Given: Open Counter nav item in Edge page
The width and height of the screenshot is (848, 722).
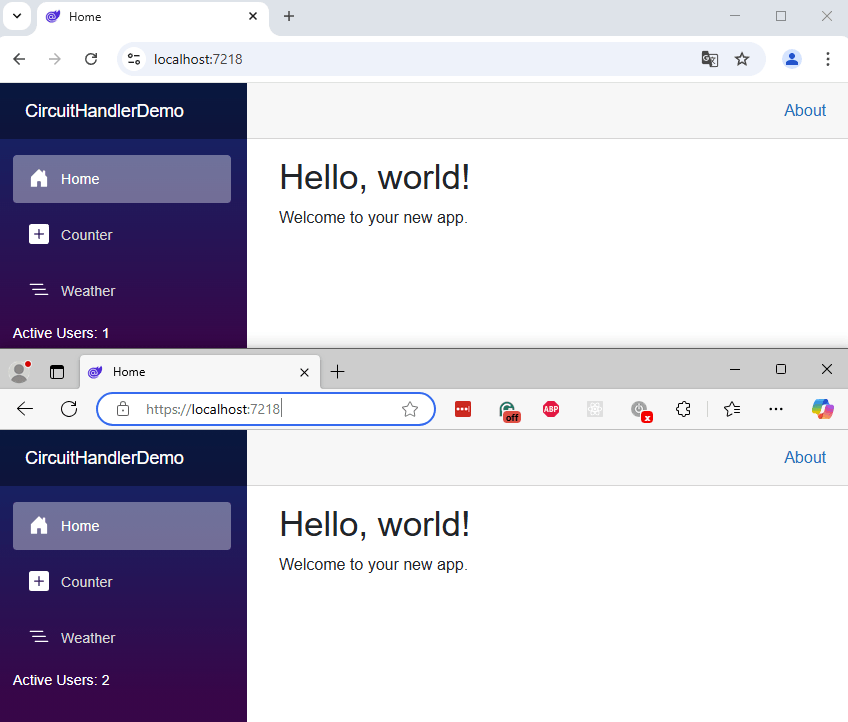Looking at the screenshot, I should 122,582.
